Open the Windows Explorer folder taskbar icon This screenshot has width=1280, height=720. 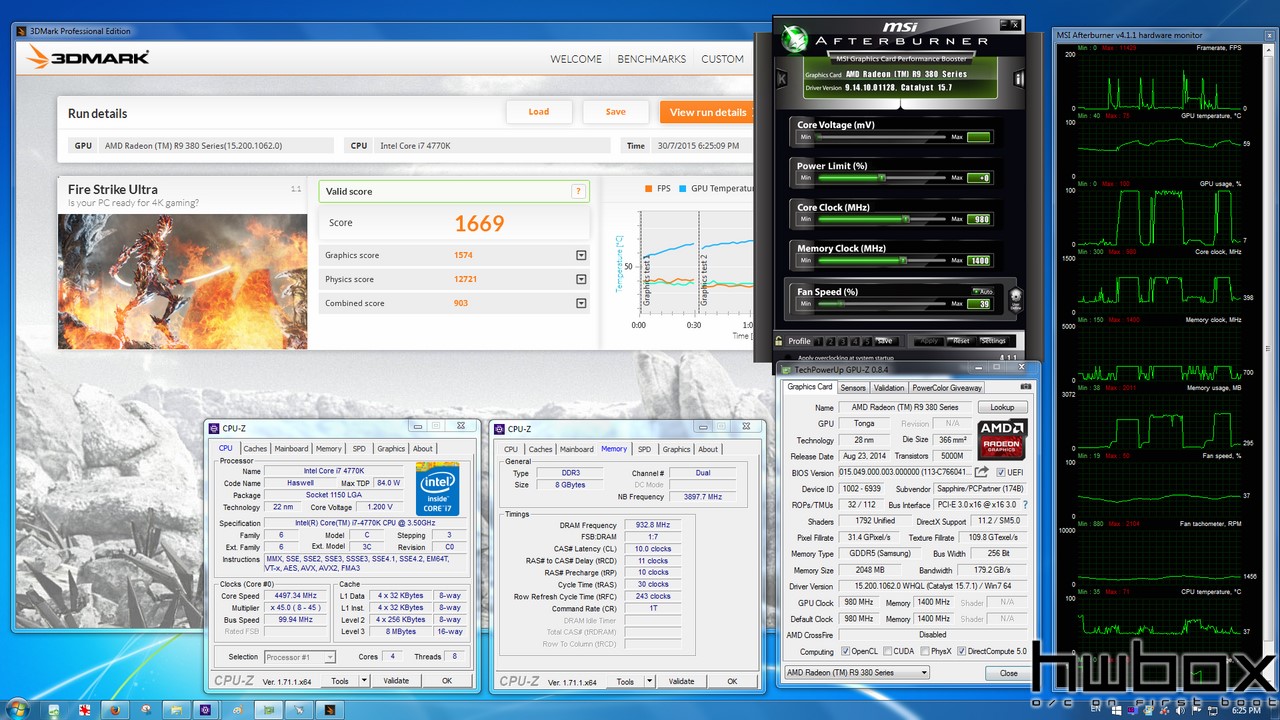pos(177,710)
